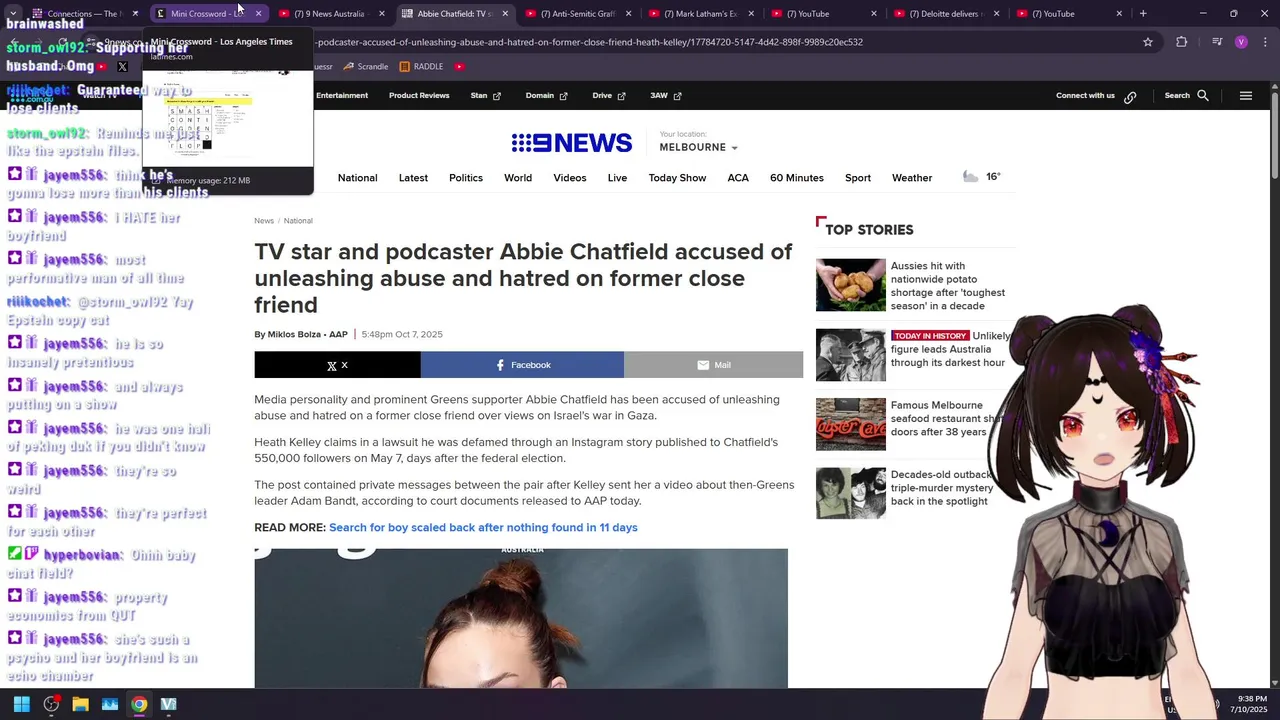Click the Connect with us link icon
Image resolution: width=1280 pixels, height=720 pixels.
1130,97
